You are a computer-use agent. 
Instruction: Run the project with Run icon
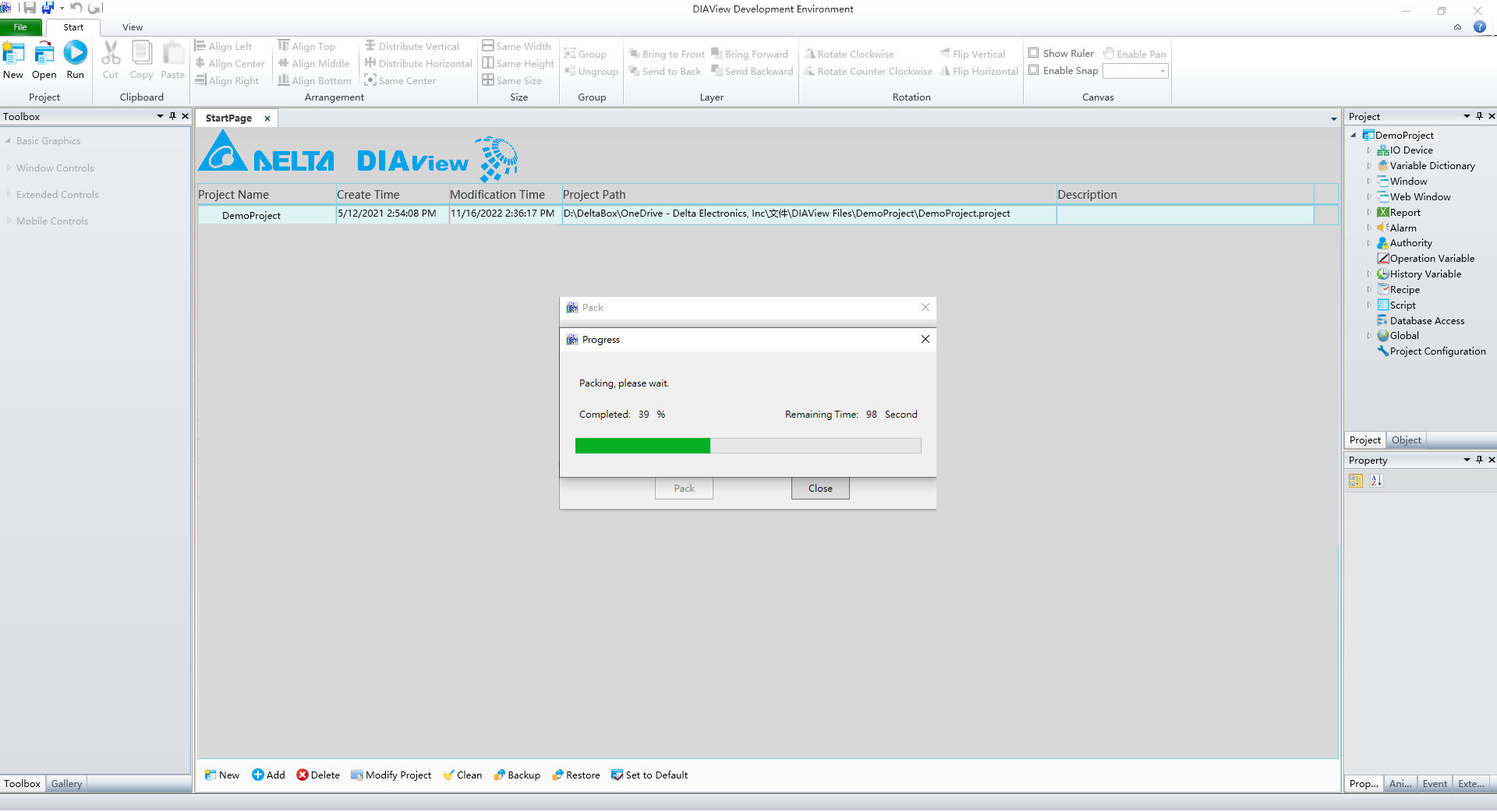point(76,53)
